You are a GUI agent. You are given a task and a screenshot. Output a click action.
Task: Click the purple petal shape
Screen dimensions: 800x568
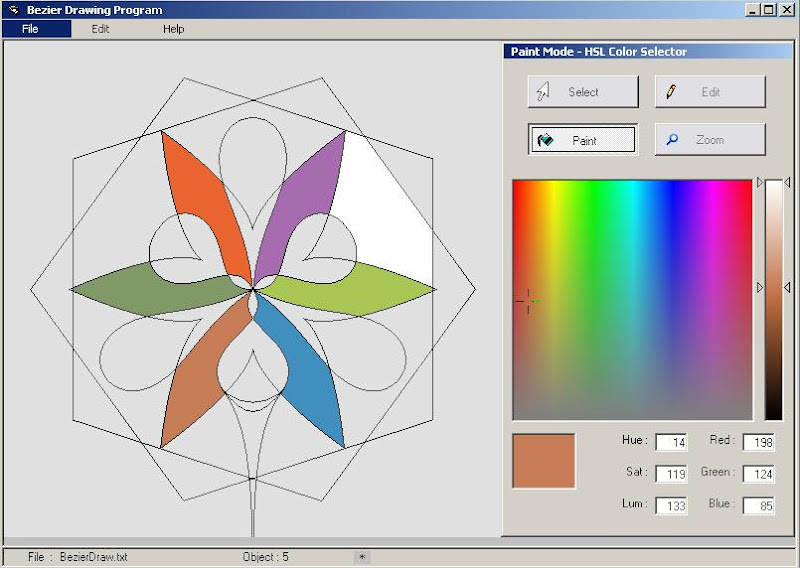(311, 190)
